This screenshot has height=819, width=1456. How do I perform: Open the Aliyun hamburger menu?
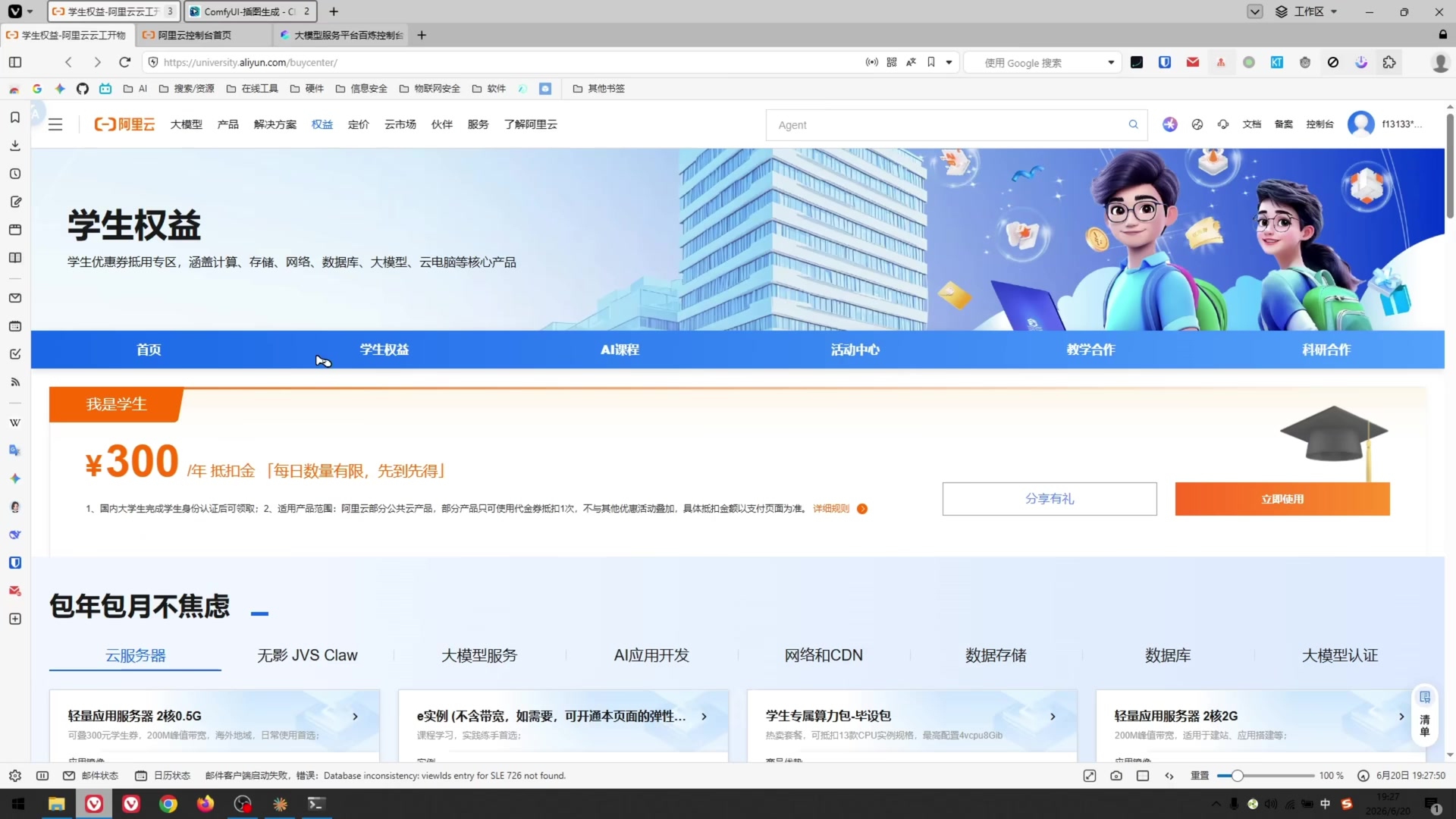click(x=55, y=124)
